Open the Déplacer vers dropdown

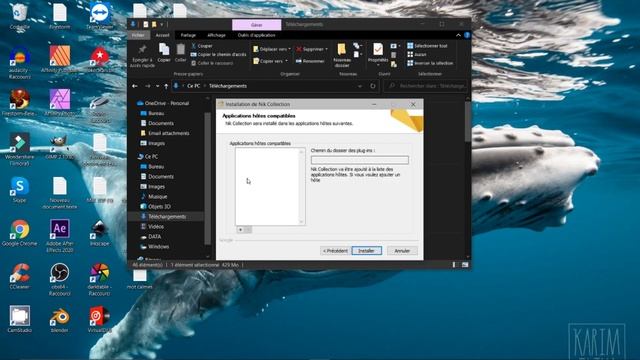tap(272, 49)
